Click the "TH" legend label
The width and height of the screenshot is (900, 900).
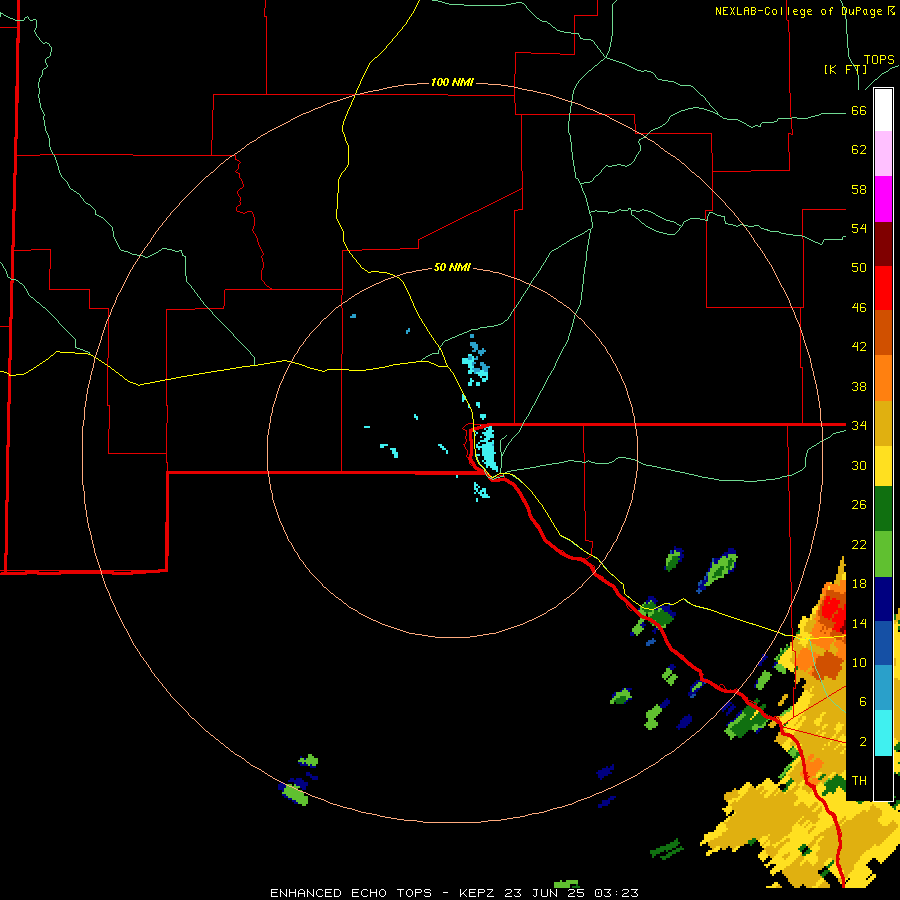click(859, 781)
